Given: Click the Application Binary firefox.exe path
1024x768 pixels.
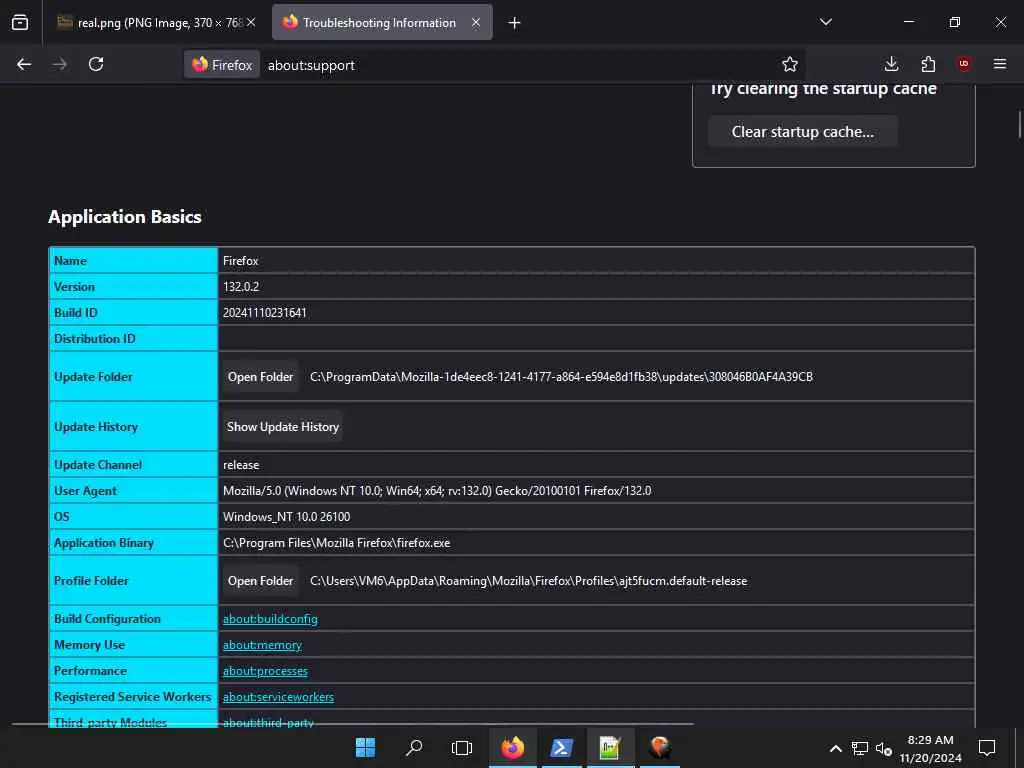Looking at the screenshot, I should (x=336, y=543).
